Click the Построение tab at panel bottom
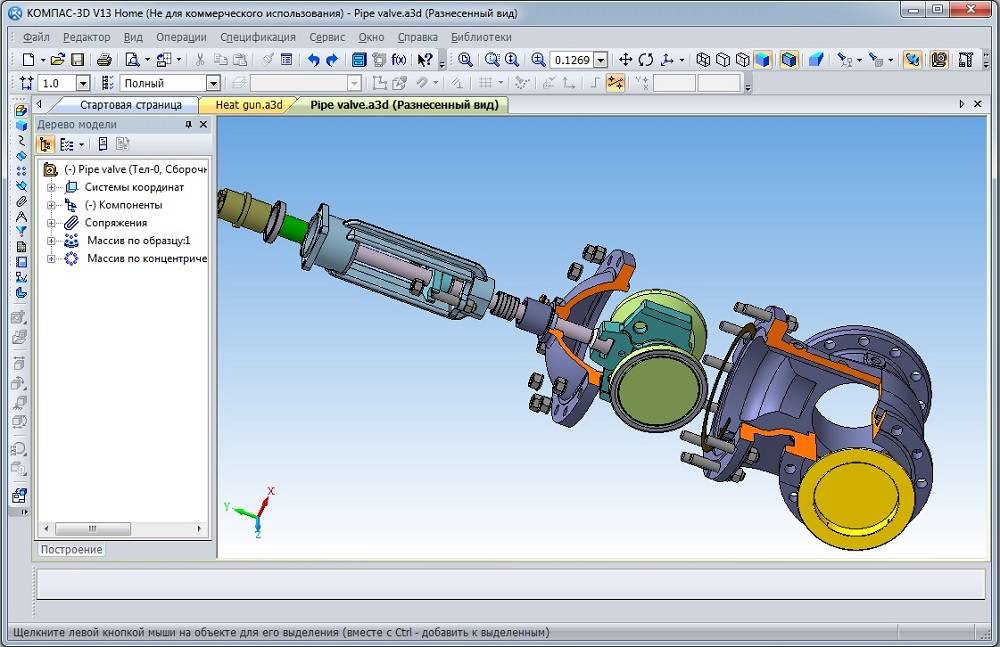 point(71,550)
